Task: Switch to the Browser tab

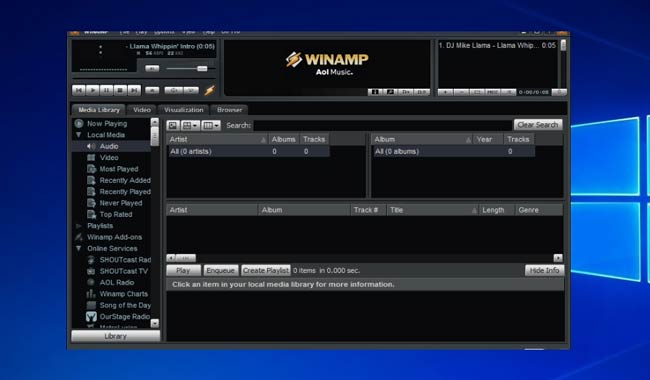Action: (x=229, y=110)
